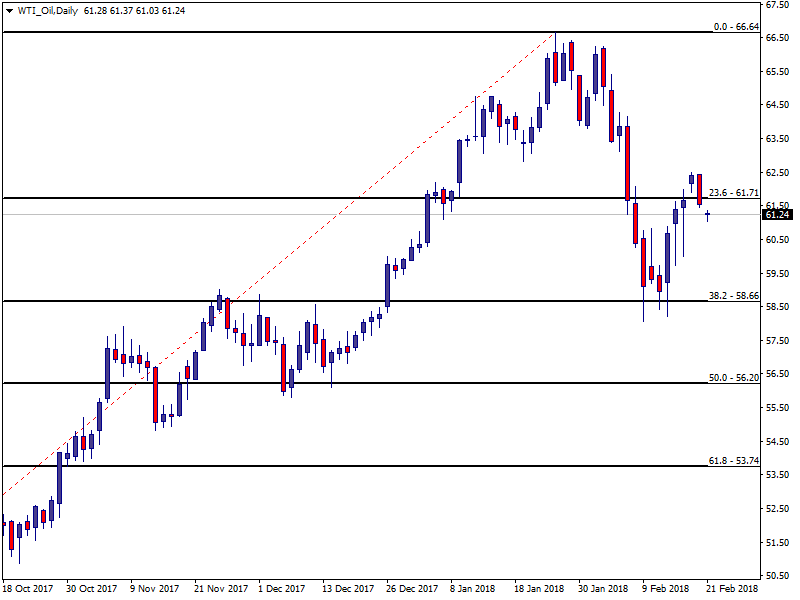Click the 18 Jan 2018 date label

point(540,590)
